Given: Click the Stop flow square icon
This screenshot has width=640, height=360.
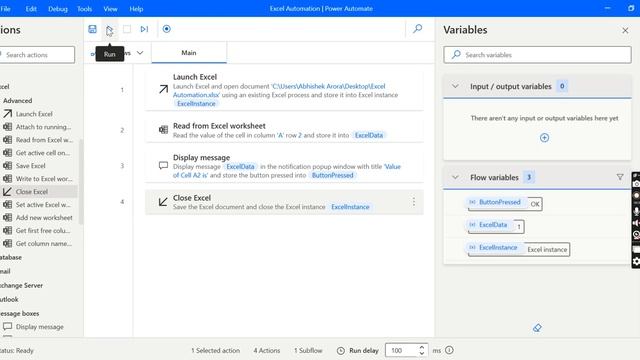Looking at the screenshot, I should click(127, 29).
